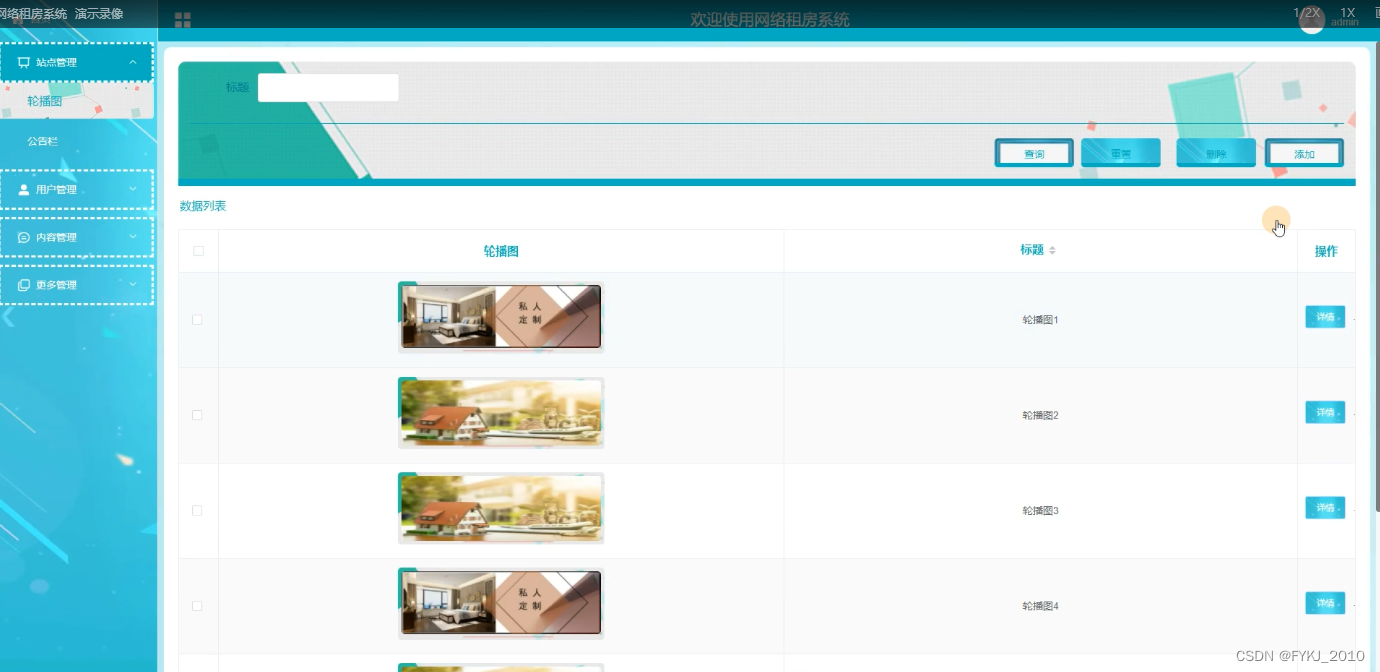Open the 轮播图4 bedroom banner thumbnail
This screenshot has width=1380, height=672.
(501, 604)
